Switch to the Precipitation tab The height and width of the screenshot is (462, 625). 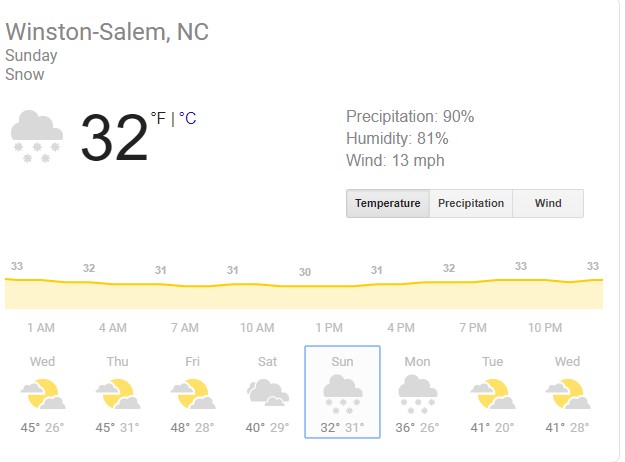click(x=471, y=203)
